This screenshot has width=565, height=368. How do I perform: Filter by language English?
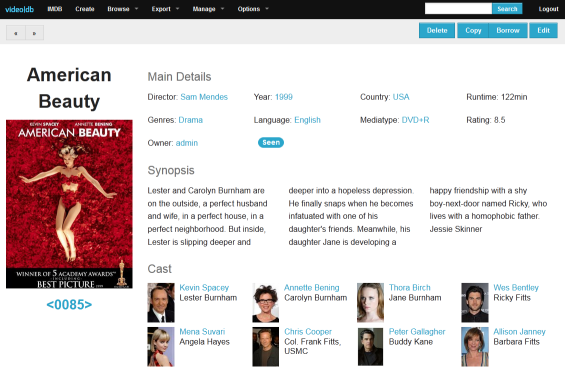pyautogui.click(x=307, y=120)
